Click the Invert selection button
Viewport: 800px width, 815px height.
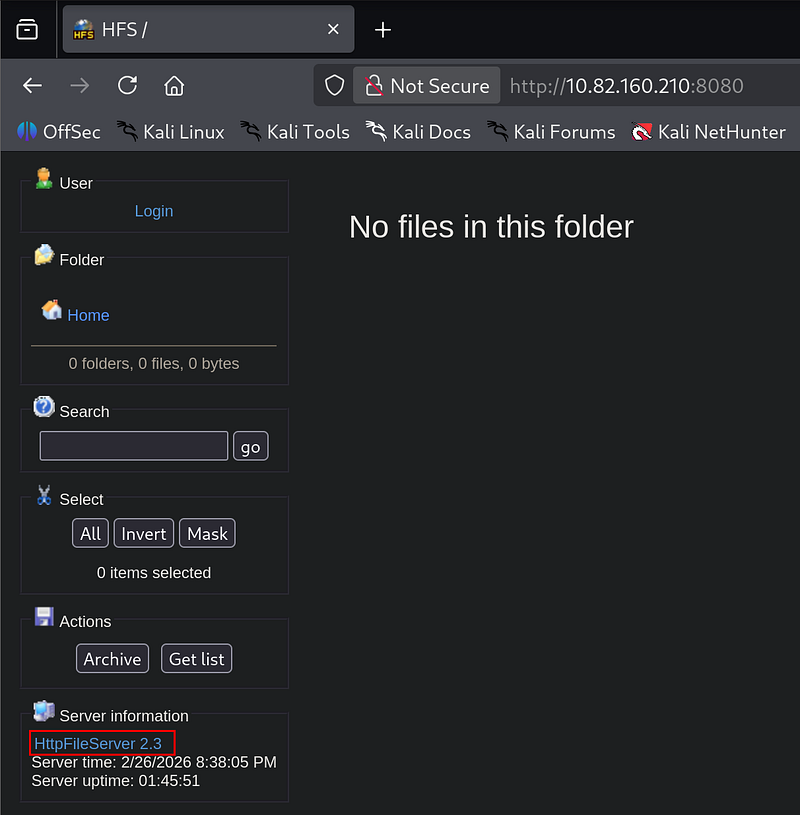point(144,534)
